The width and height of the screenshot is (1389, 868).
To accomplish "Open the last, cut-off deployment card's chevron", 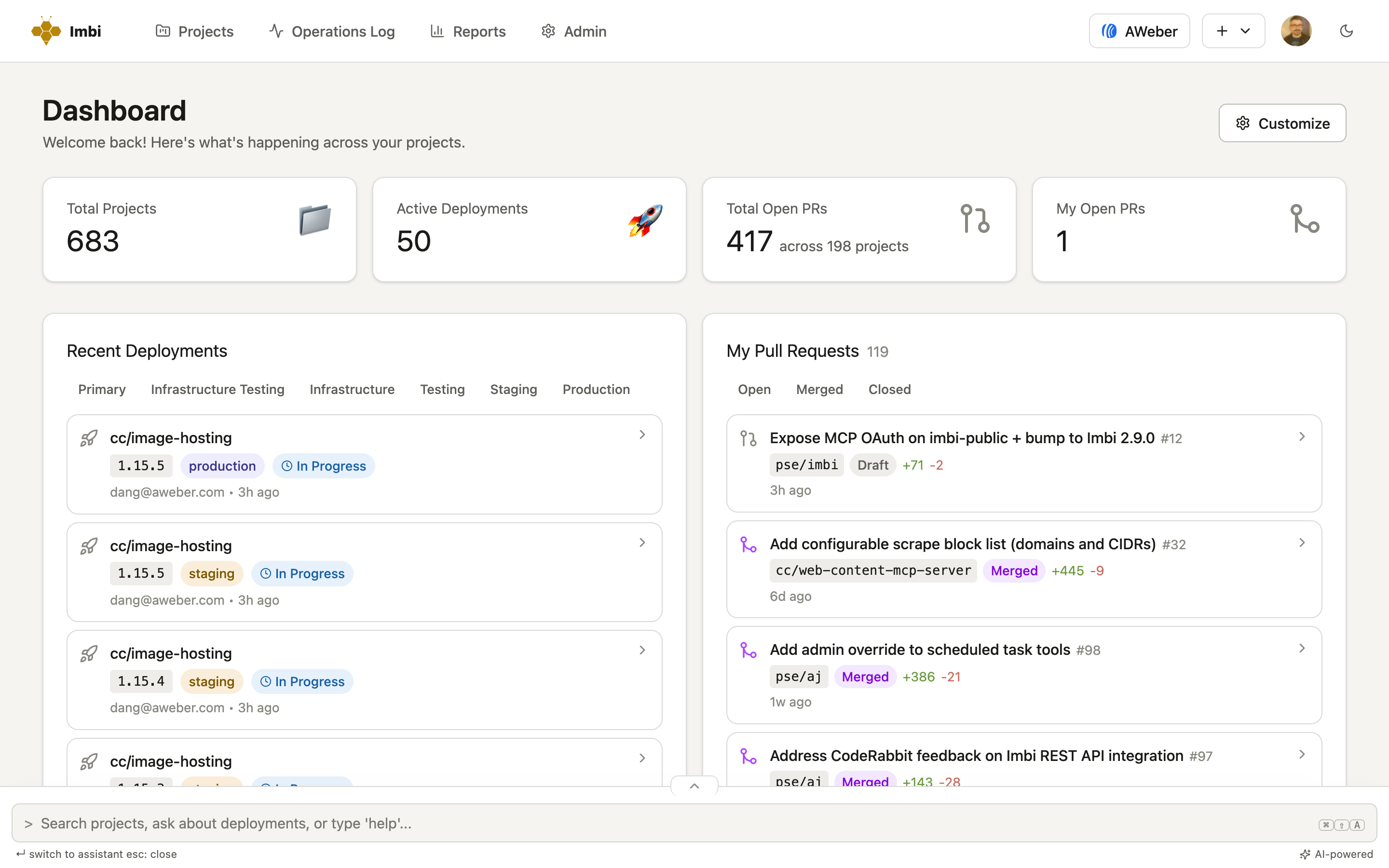I will point(642,758).
